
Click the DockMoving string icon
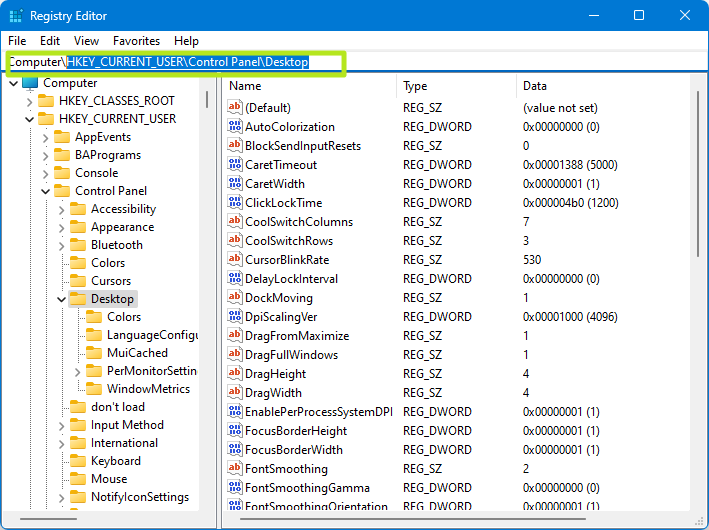coord(235,297)
